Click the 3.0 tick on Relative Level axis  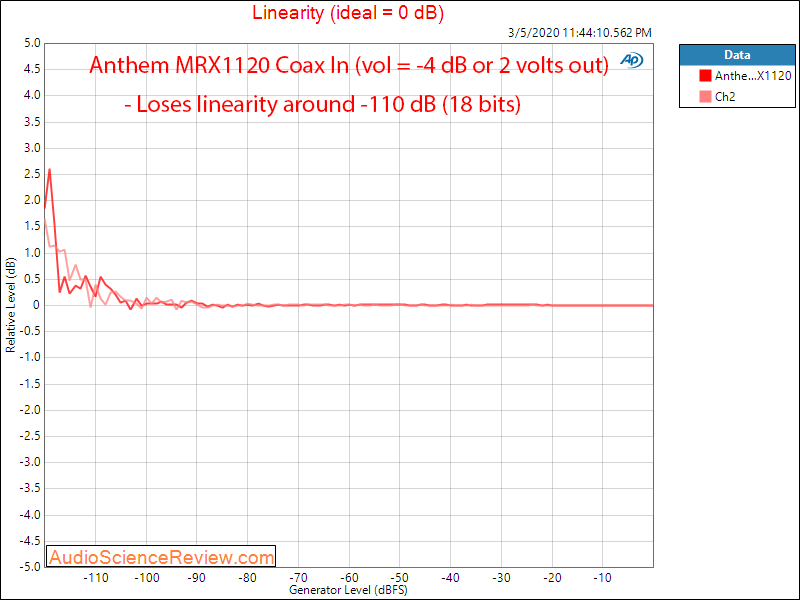(x=32, y=148)
